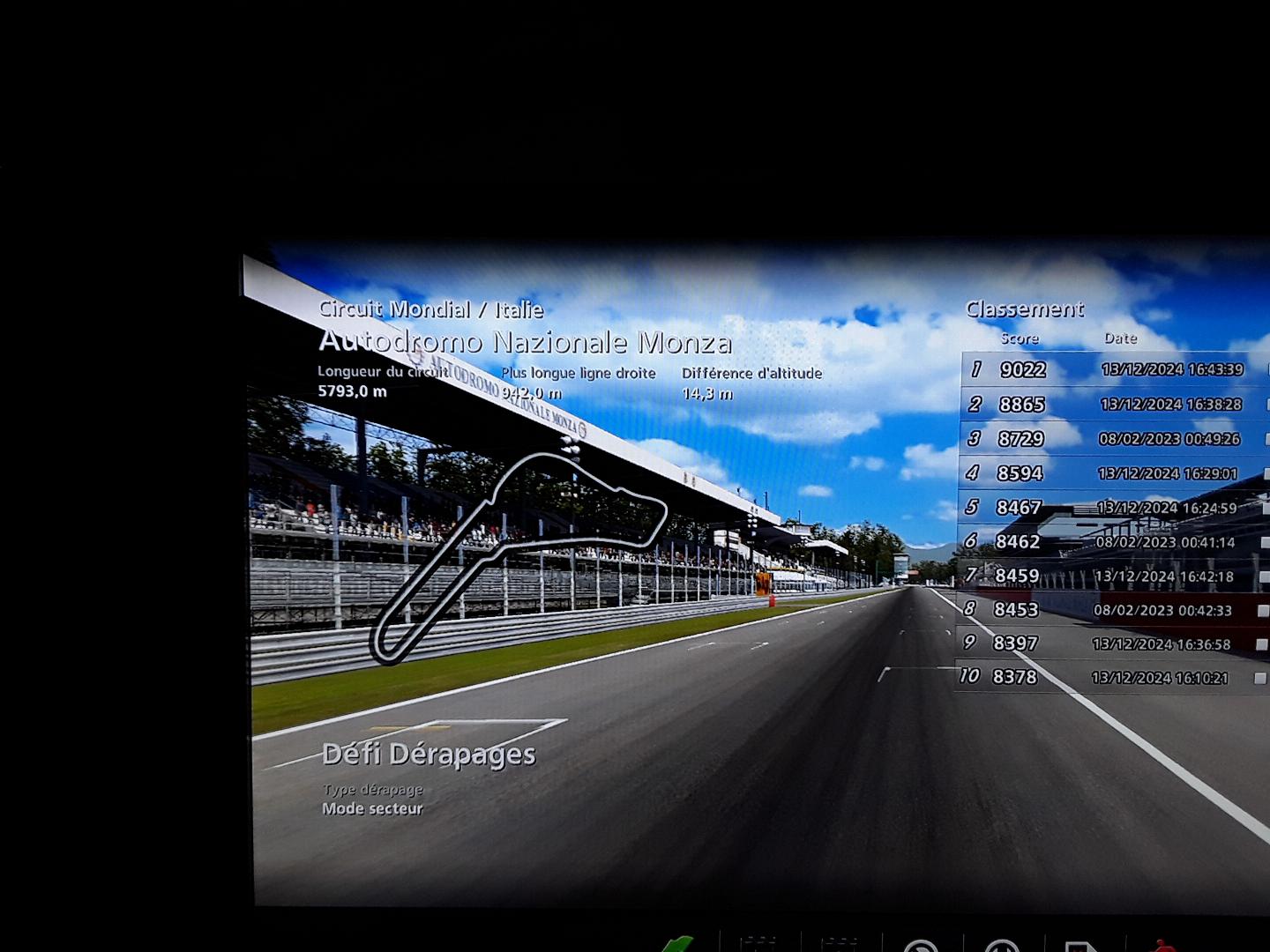This screenshot has width=1270, height=952.
Task: Select the Classement leaderboard heading
Action: click(1024, 309)
